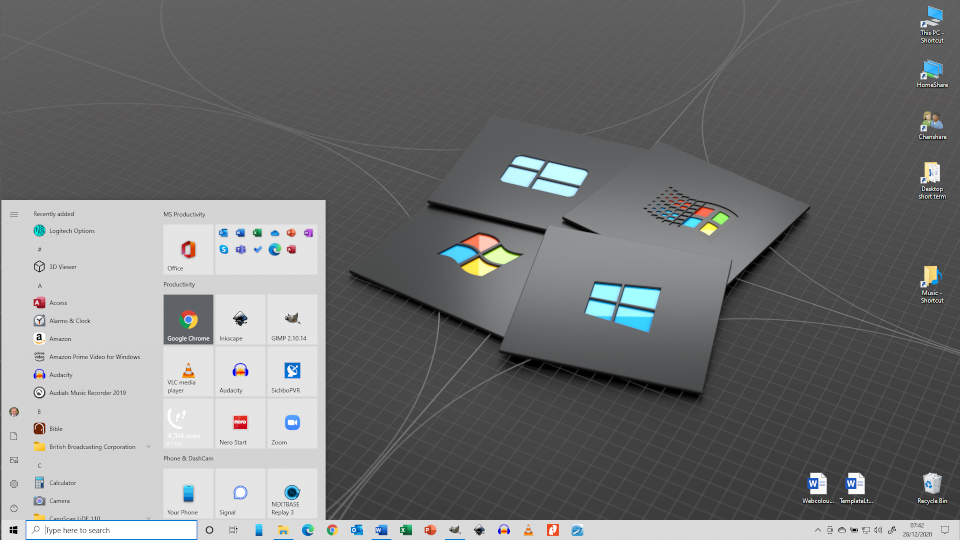Screen dimensions: 960x540
Task: Select the Desktop short term folder icon
Action: pyautogui.click(x=932, y=181)
